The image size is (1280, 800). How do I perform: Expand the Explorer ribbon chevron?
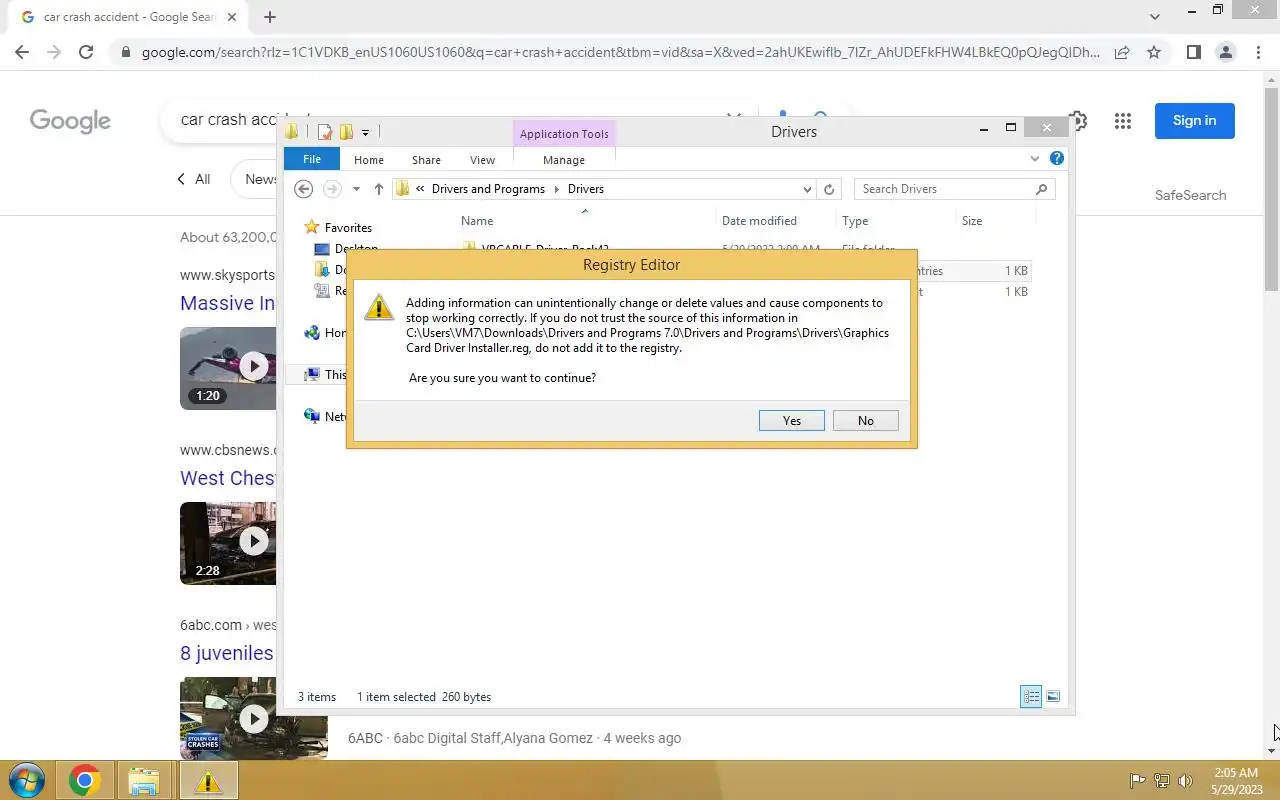coord(1035,158)
